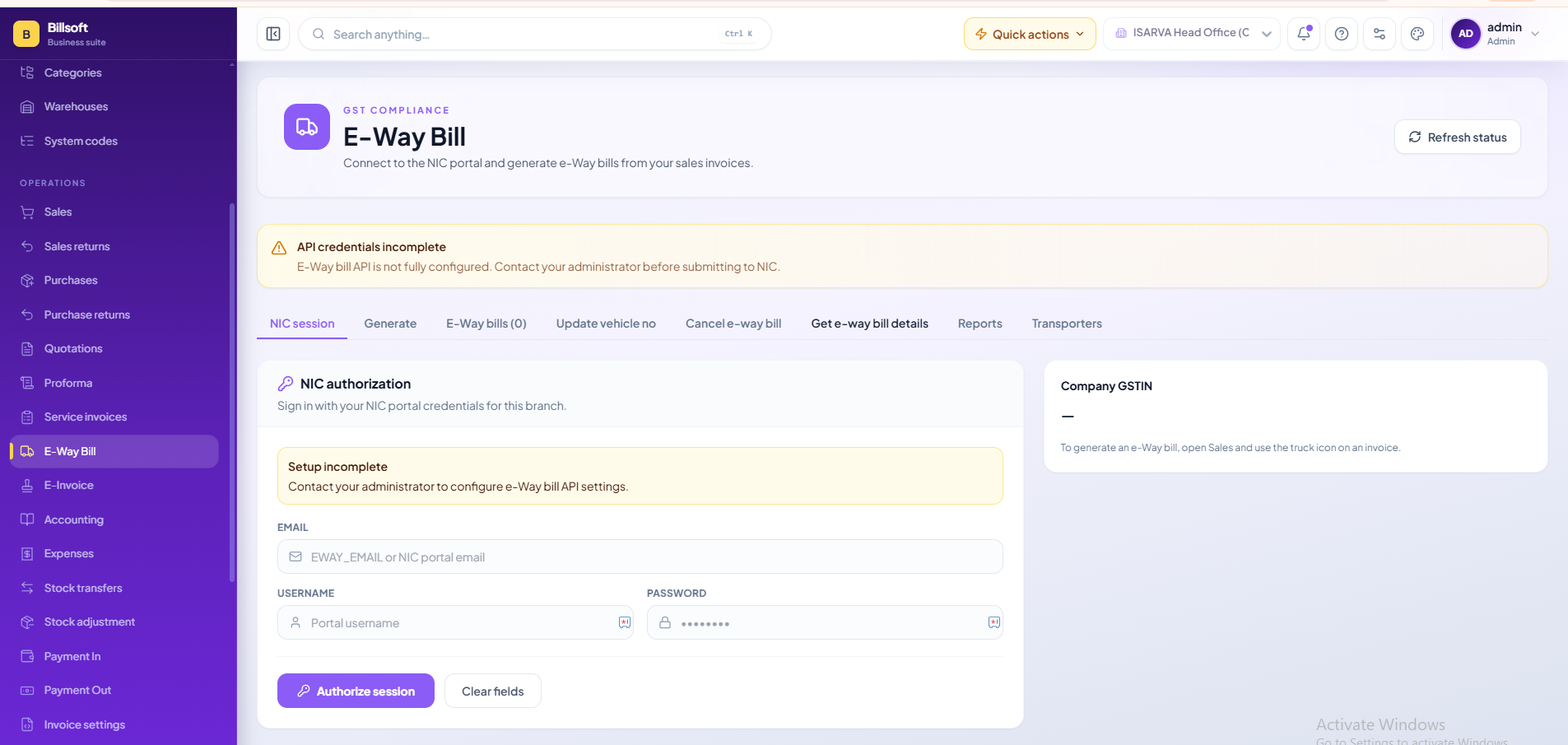
Task: Expand the admin account menu chevron
Action: pos(1535,34)
